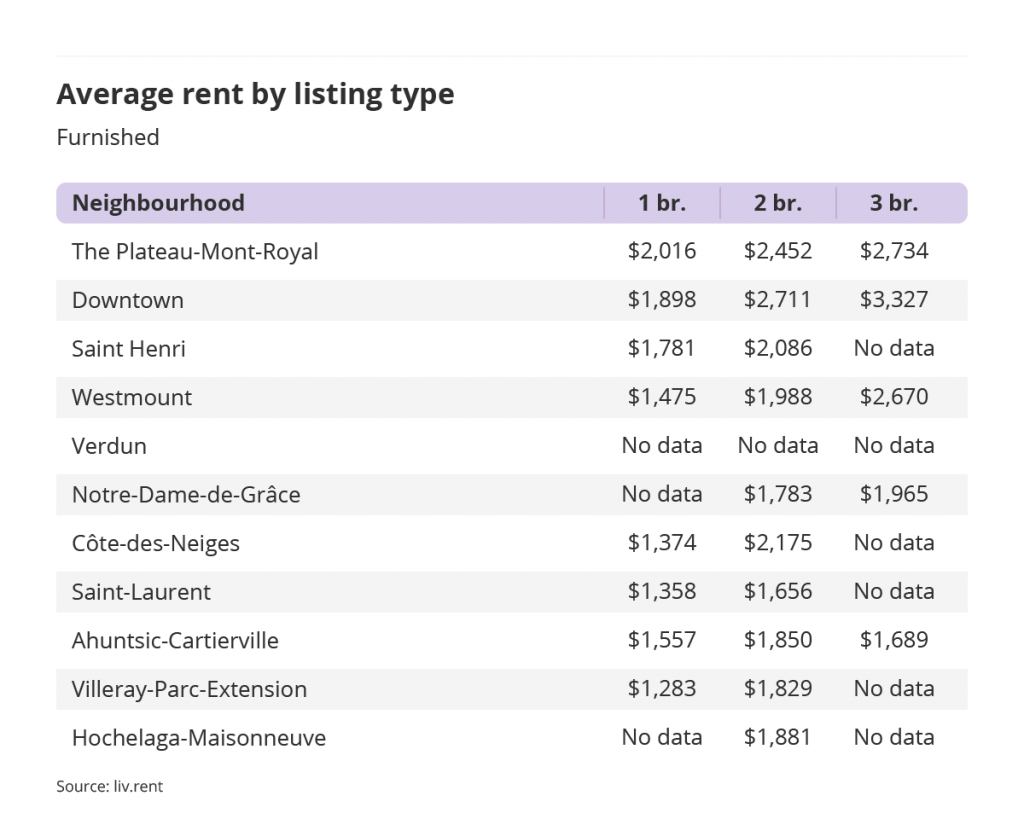This screenshot has width=1024, height=819.
Task: Click The Plateau-Mont-Royal row name
Action: coord(195,251)
